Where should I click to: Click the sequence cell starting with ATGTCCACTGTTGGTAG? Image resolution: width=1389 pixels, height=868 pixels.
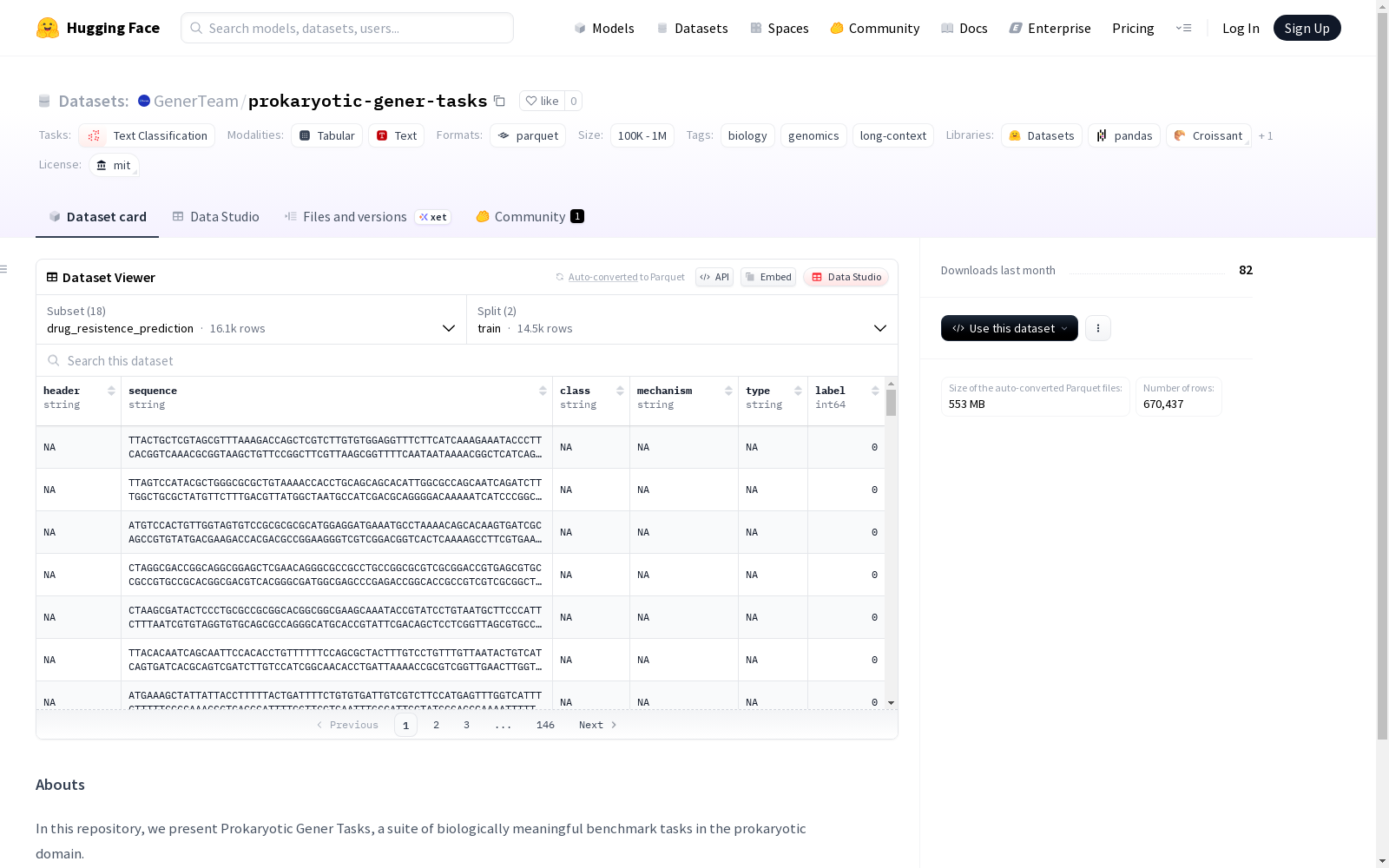336,532
